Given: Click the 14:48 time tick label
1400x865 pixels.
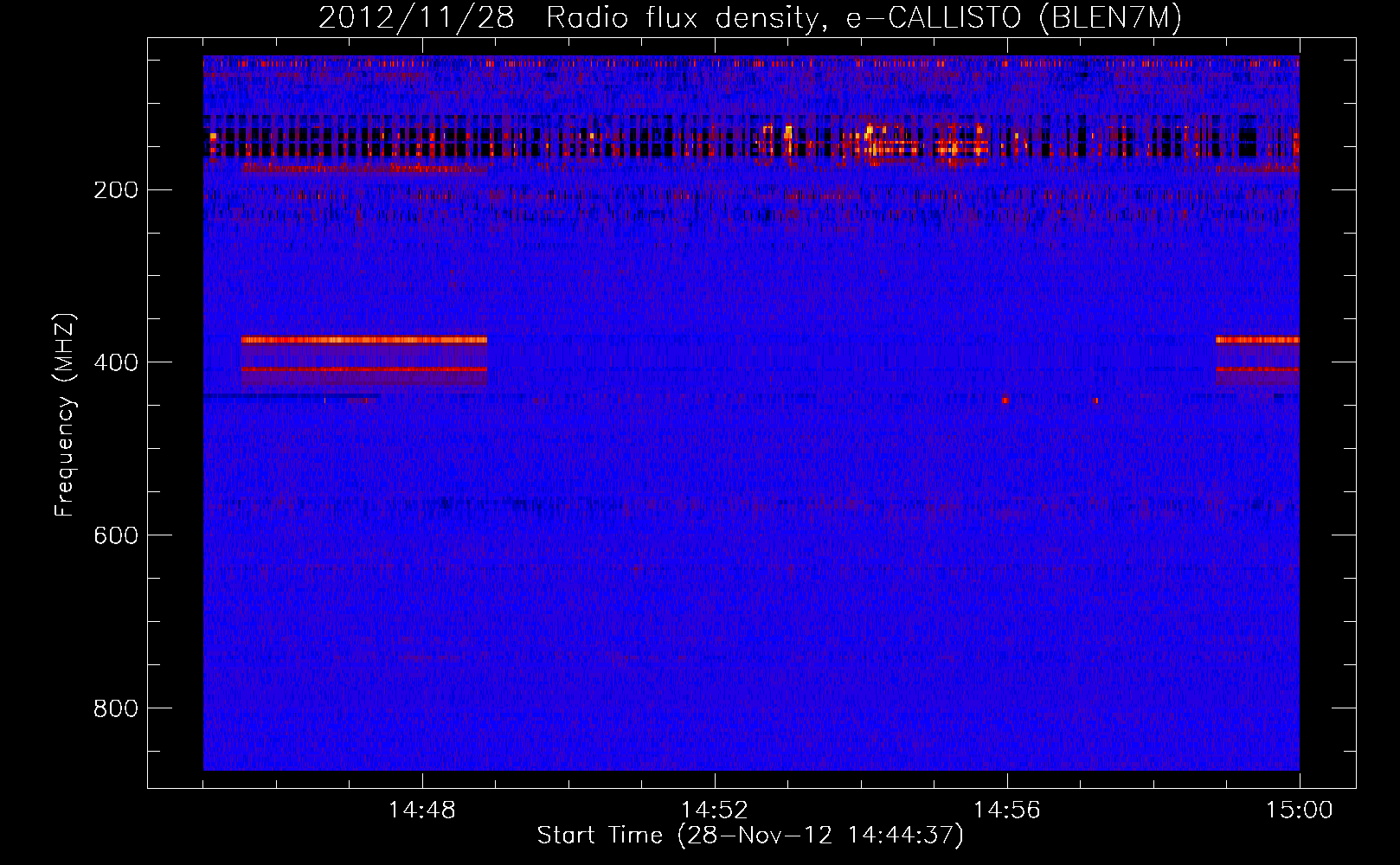Looking at the screenshot, I should (x=422, y=811).
